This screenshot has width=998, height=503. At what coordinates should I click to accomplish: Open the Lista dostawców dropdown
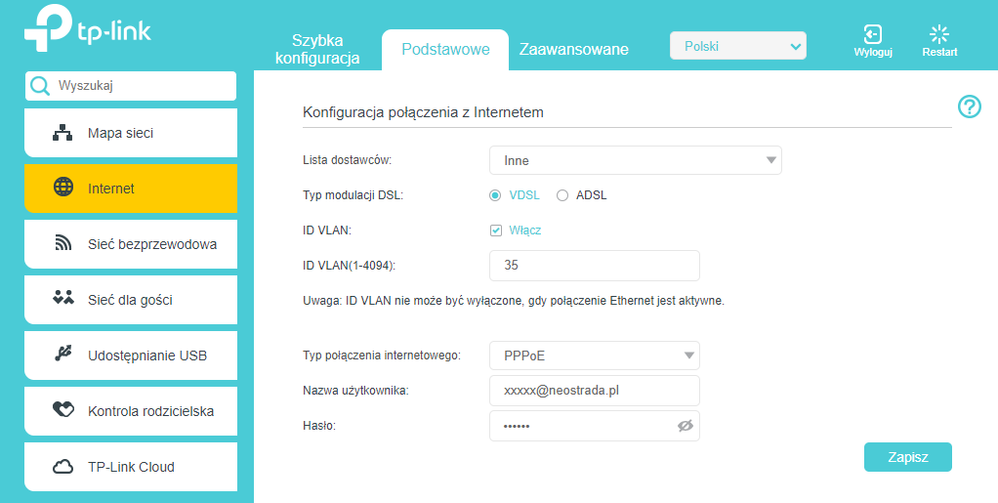(635, 160)
